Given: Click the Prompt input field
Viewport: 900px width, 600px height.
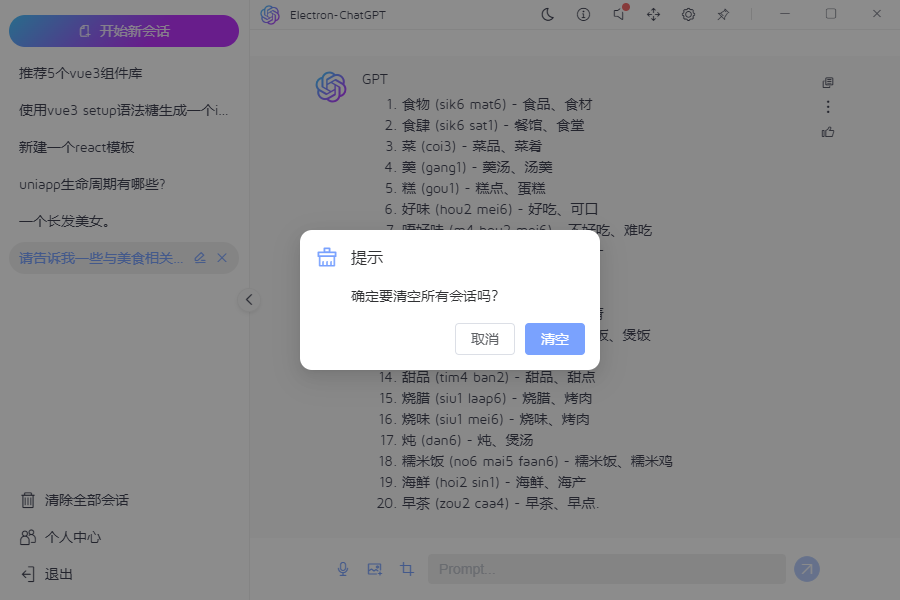Looking at the screenshot, I should click(607, 569).
